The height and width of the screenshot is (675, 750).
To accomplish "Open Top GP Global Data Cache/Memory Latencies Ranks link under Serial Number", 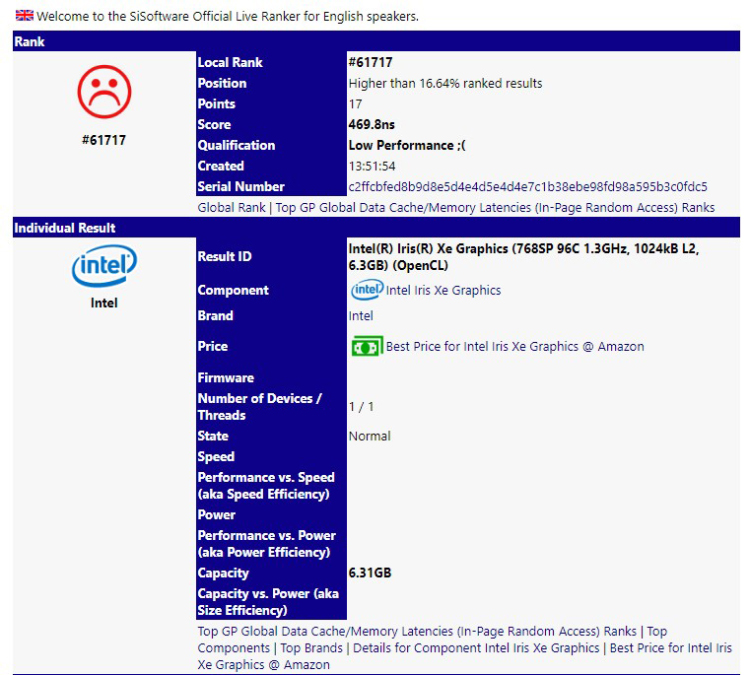I will click(x=495, y=208).
